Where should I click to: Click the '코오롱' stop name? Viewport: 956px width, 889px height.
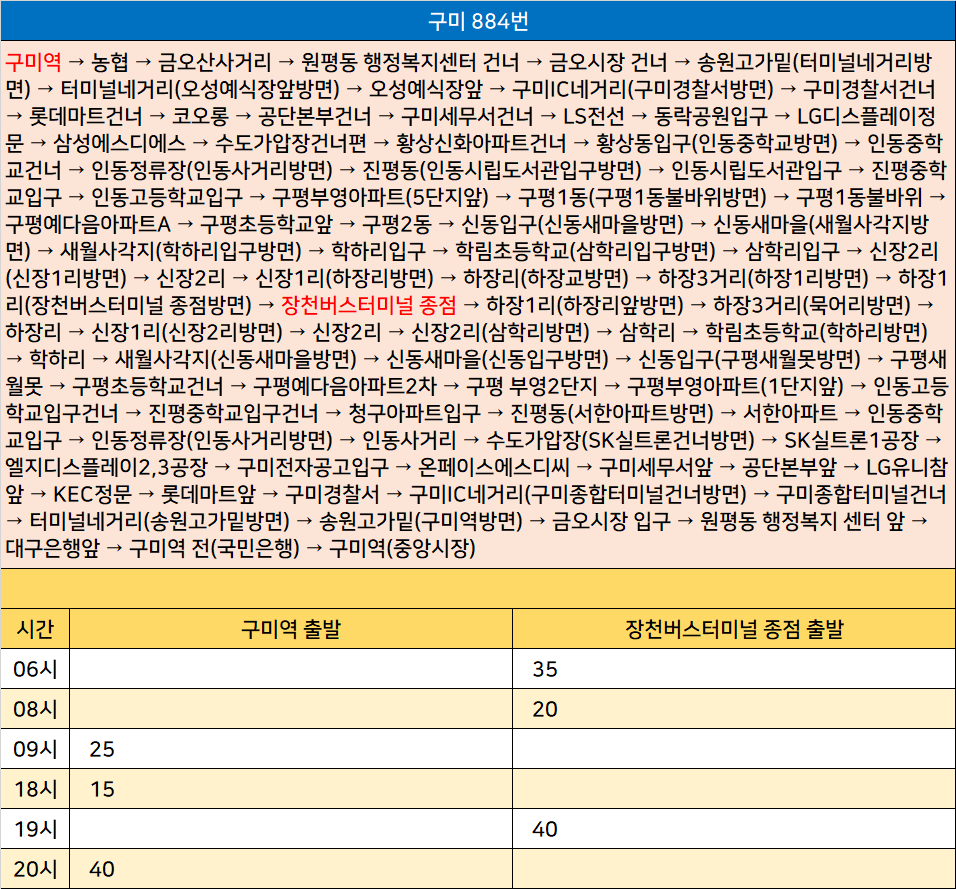click(x=200, y=116)
